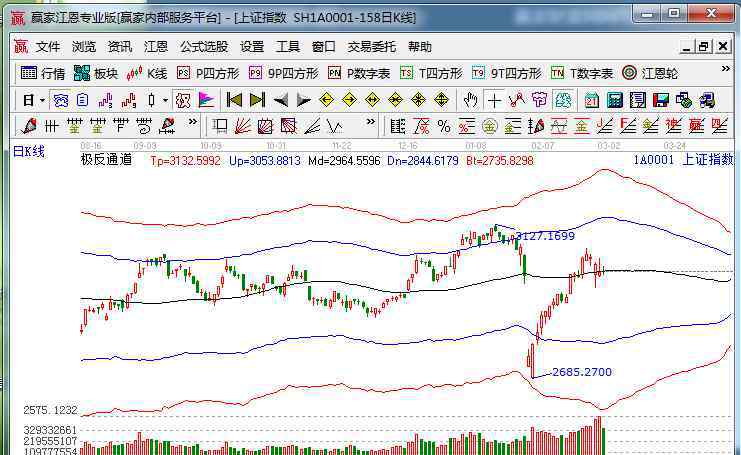Click the Tp=3132.5992 indicator value
The height and width of the screenshot is (455, 741).
click(185, 161)
